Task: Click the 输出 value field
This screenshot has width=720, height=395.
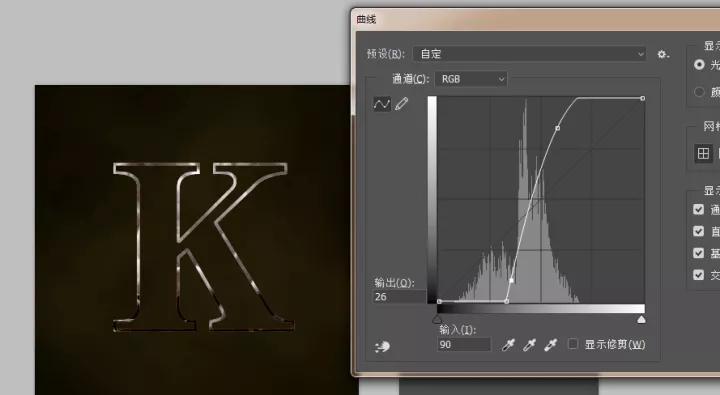Action: (399, 297)
